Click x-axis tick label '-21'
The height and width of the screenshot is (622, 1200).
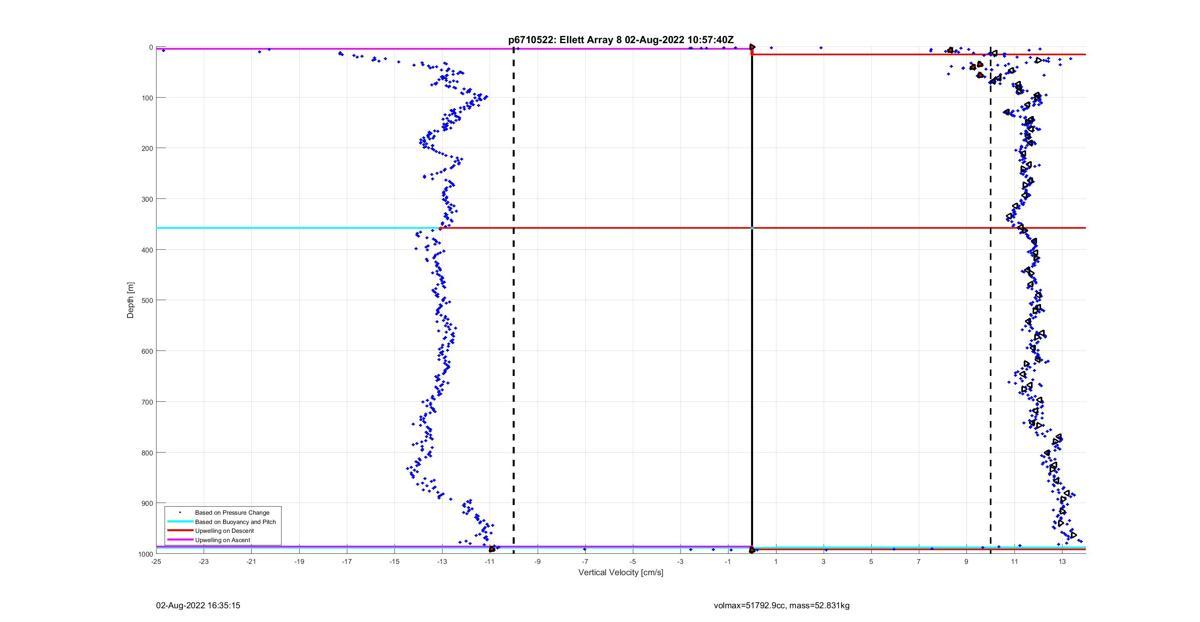coord(251,562)
